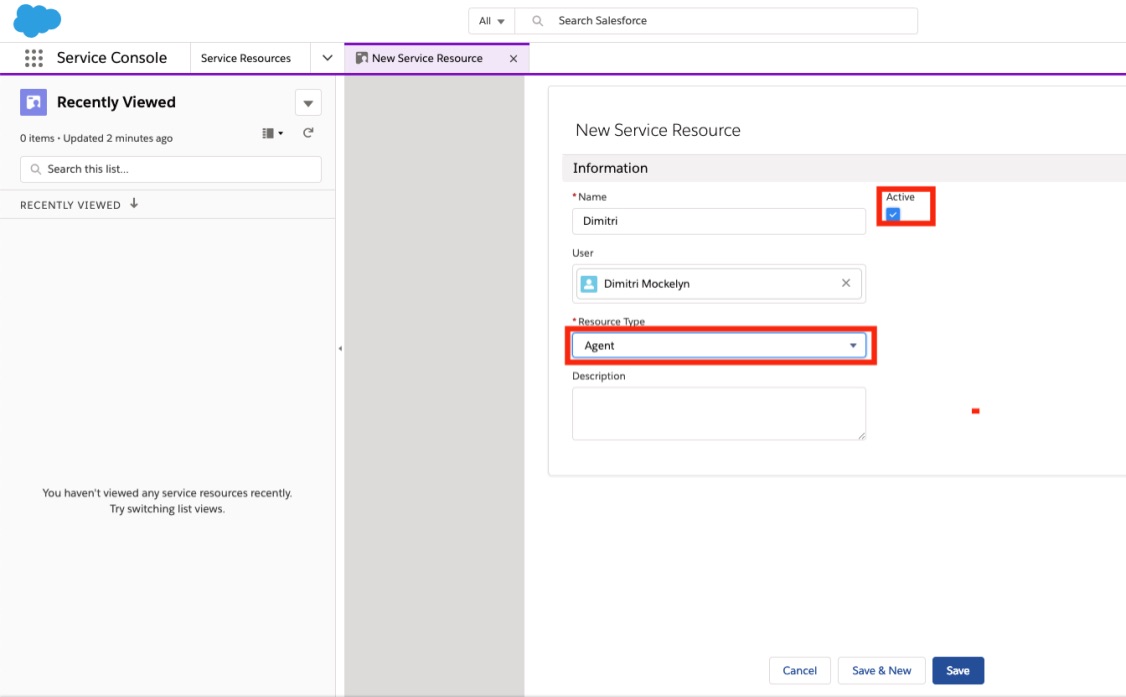Screen dimensions: 1126x697
Task: Click the Save & New button
Action: (x=881, y=670)
